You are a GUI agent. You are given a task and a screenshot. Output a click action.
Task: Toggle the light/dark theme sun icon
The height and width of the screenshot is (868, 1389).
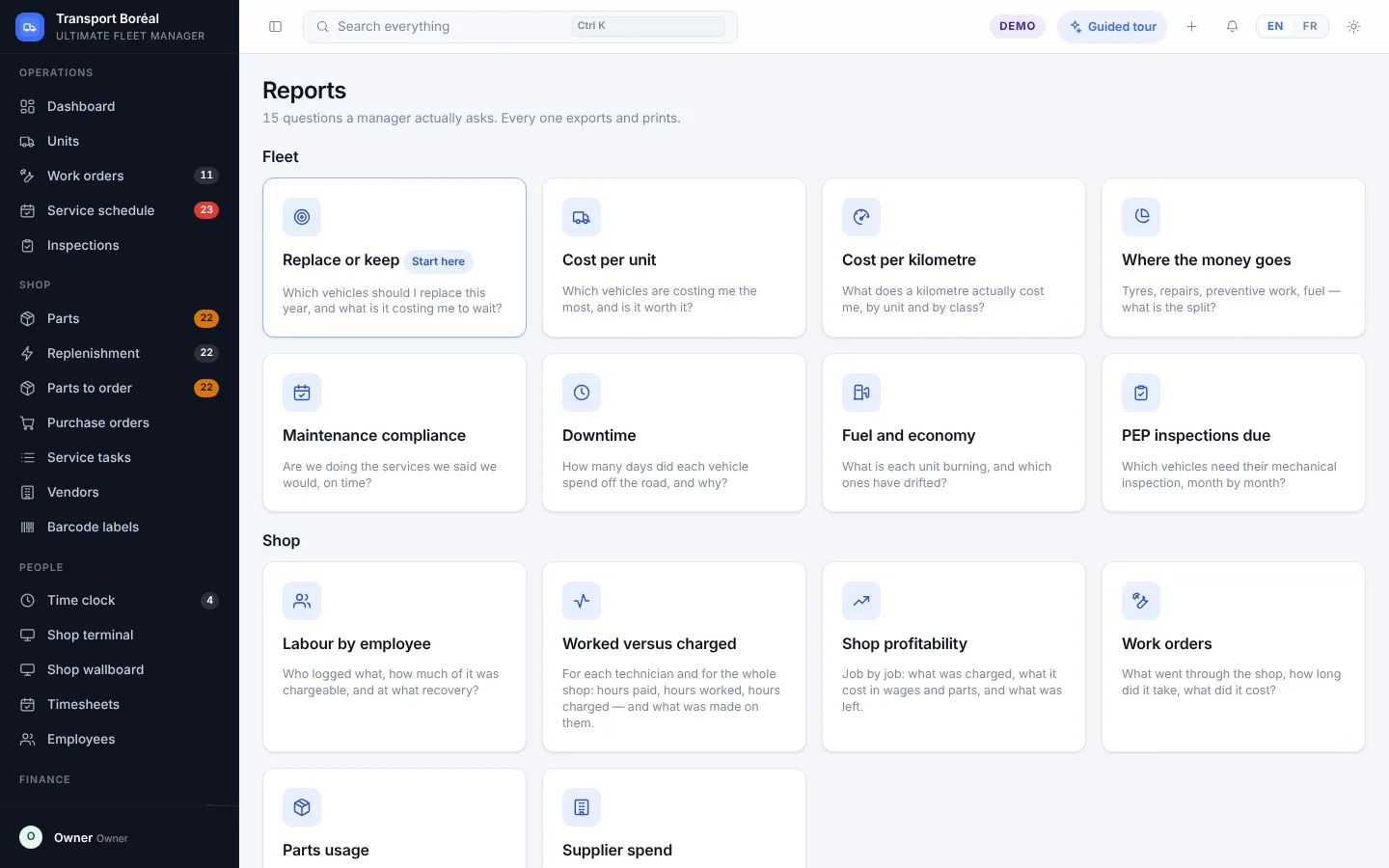(x=1353, y=27)
